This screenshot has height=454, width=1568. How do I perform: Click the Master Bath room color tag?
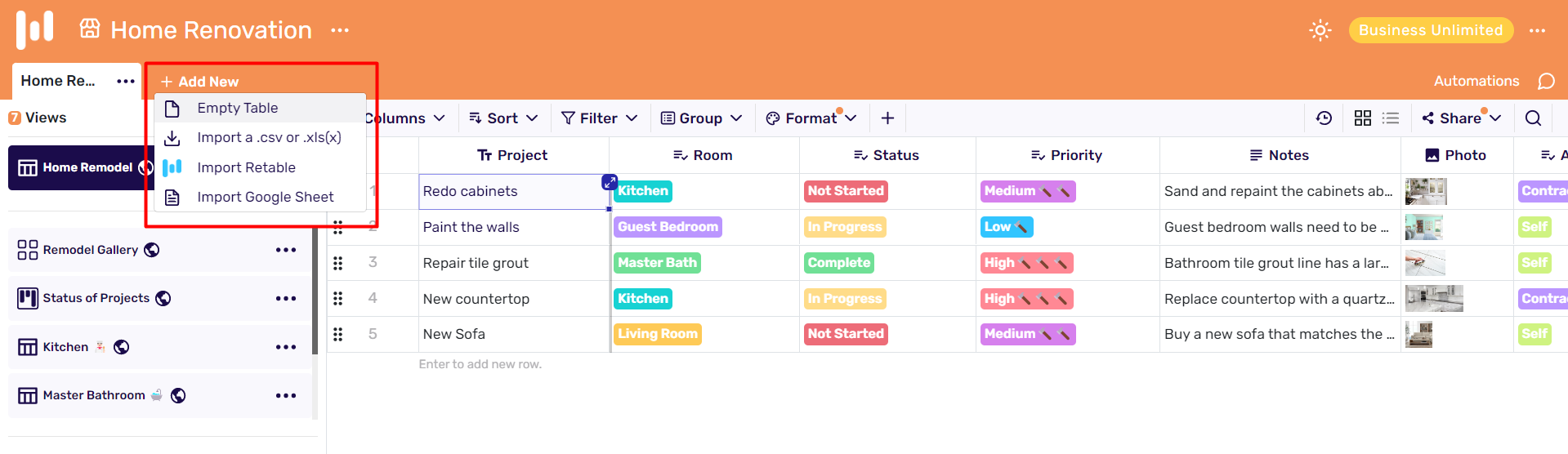click(x=657, y=263)
